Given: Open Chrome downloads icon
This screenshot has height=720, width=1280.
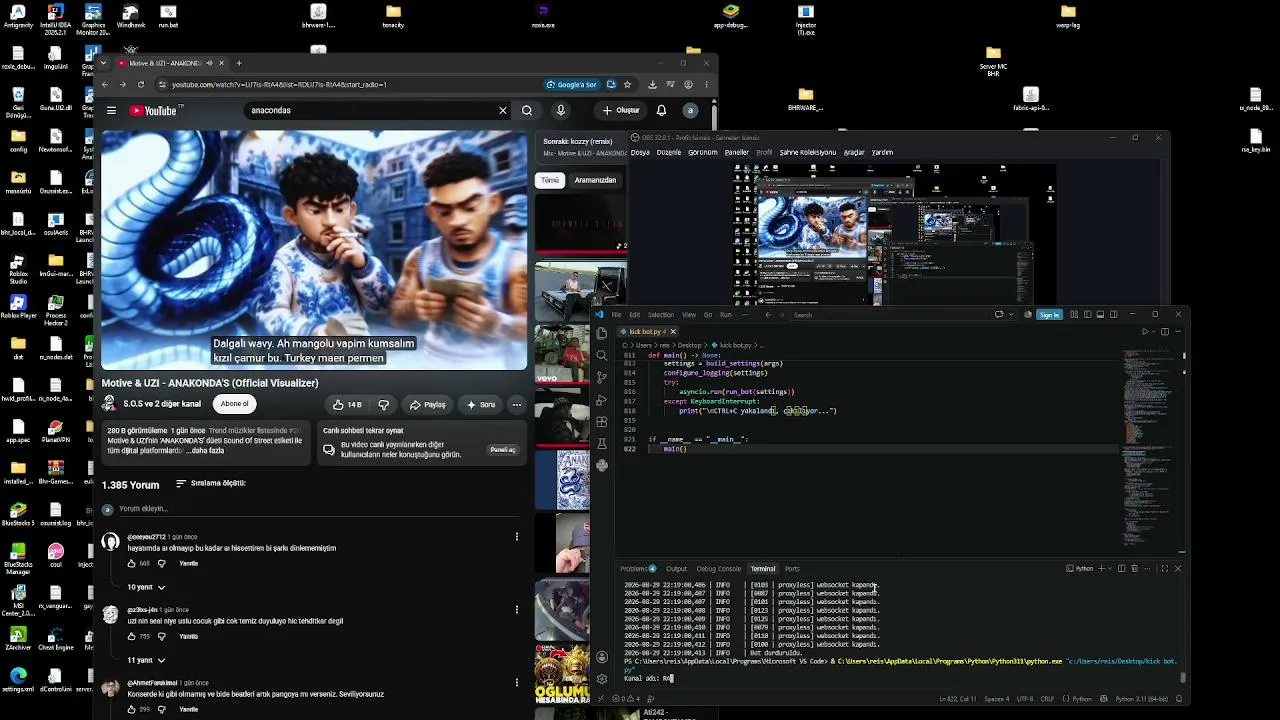Looking at the screenshot, I should point(652,84).
